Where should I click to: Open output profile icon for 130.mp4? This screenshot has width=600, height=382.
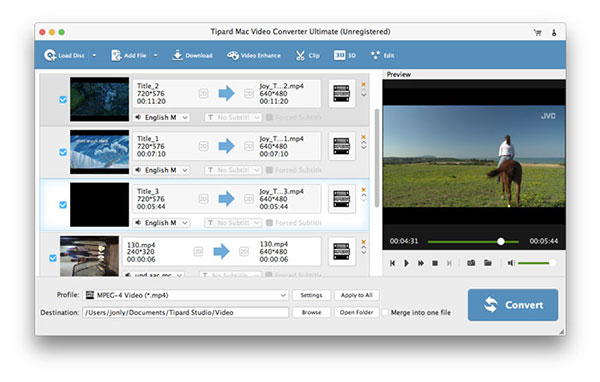342,251
